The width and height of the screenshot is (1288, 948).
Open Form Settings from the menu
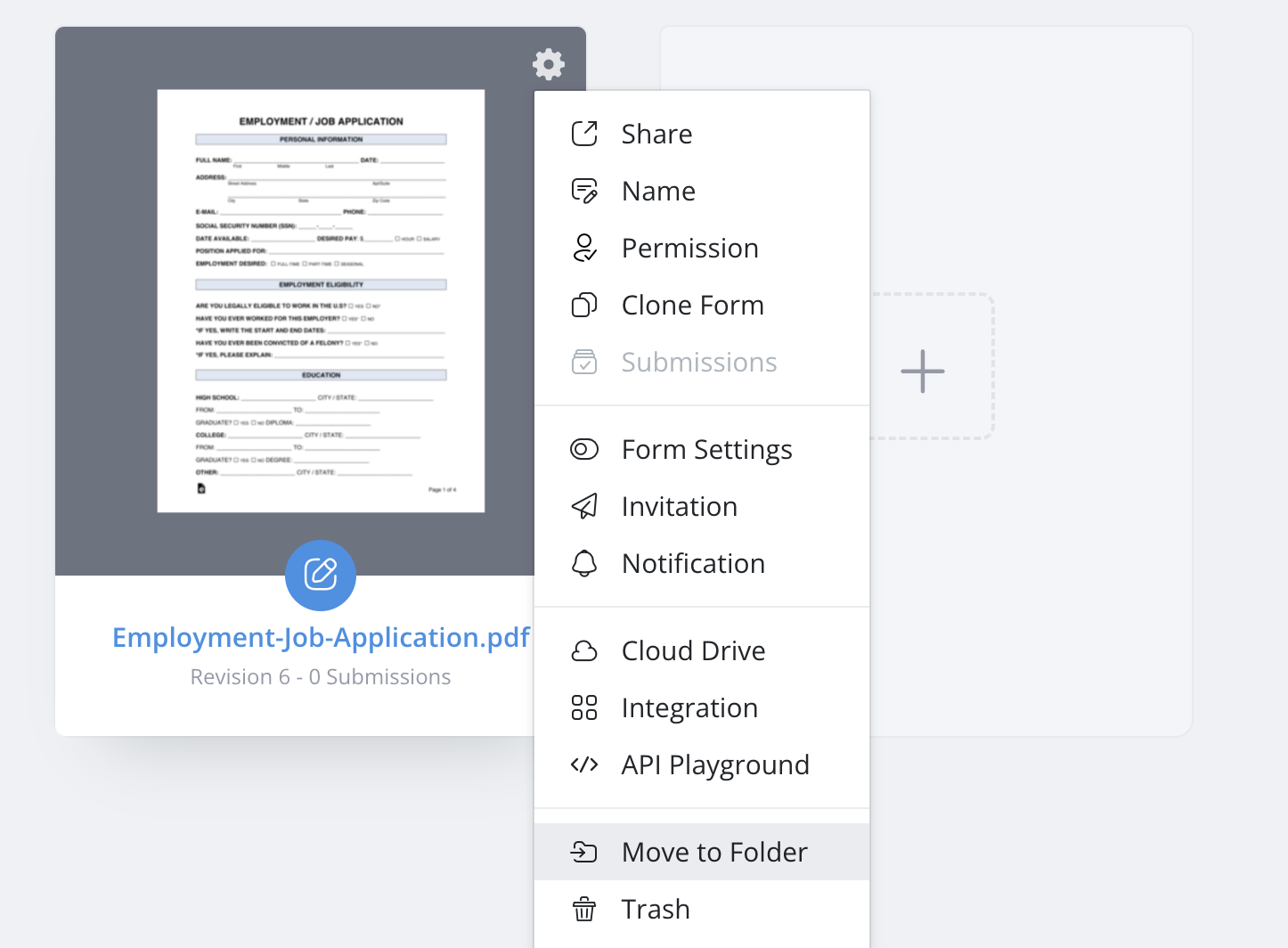(706, 450)
